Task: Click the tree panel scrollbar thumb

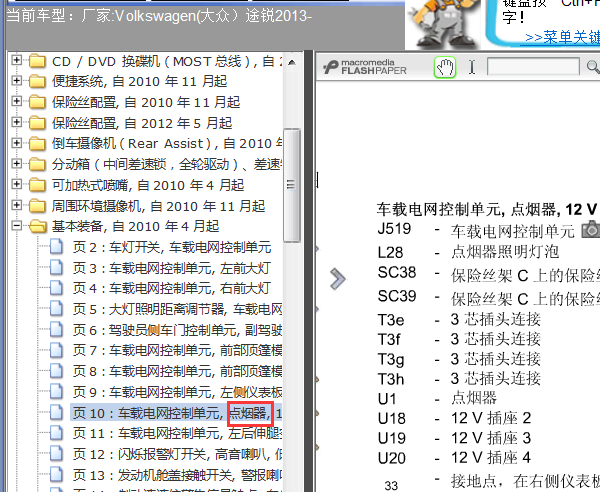Action: pyautogui.click(x=292, y=186)
